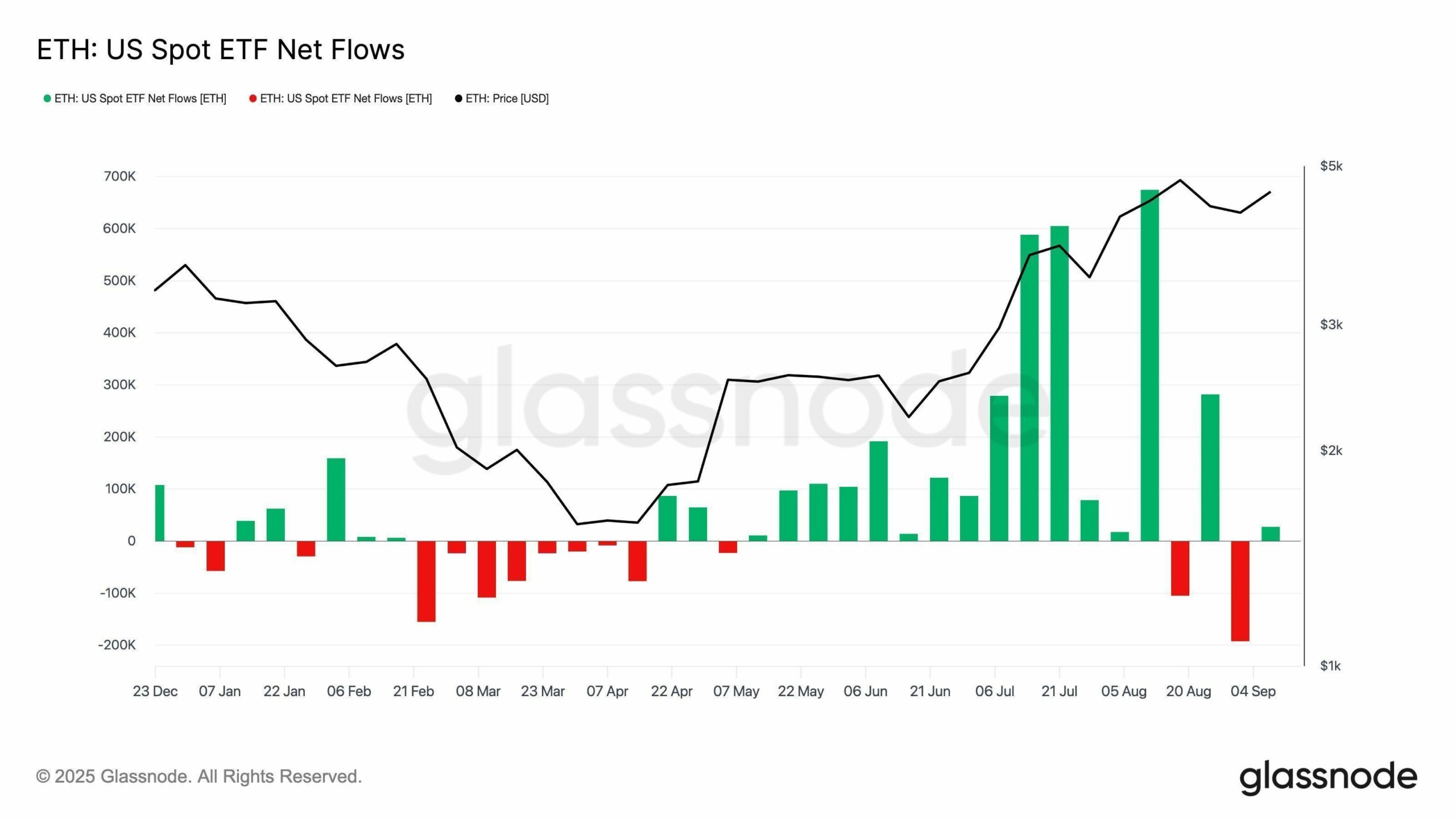1456x819 pixels.
Task: Click the black ETH Price legend dot
Action: click(458, 99)
